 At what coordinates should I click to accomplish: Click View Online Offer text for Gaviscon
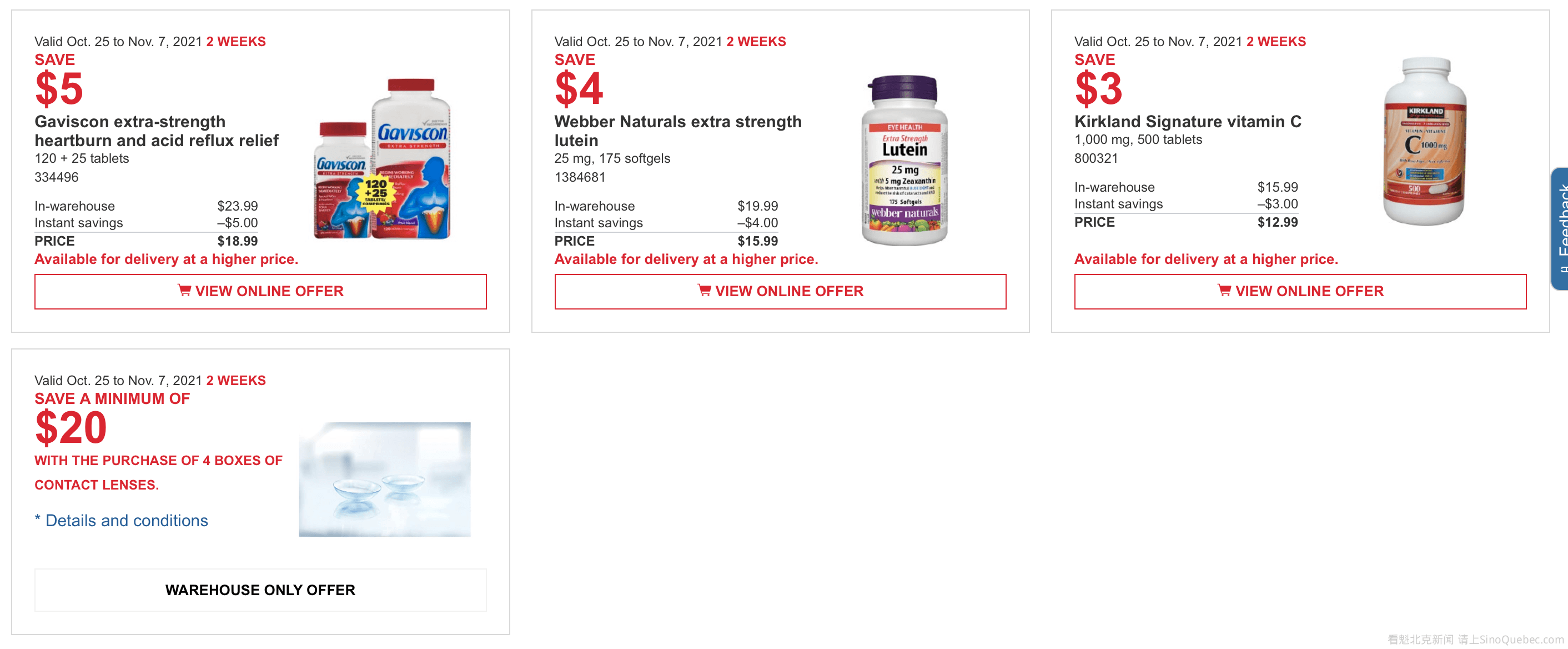(x=269, y=291)
